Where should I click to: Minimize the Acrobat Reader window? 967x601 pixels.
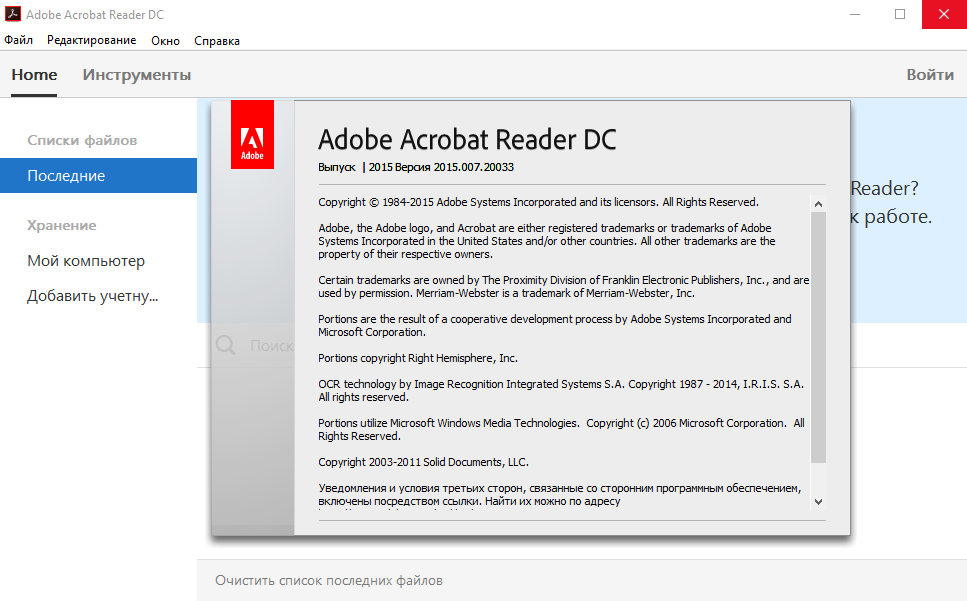coord(855,14)
